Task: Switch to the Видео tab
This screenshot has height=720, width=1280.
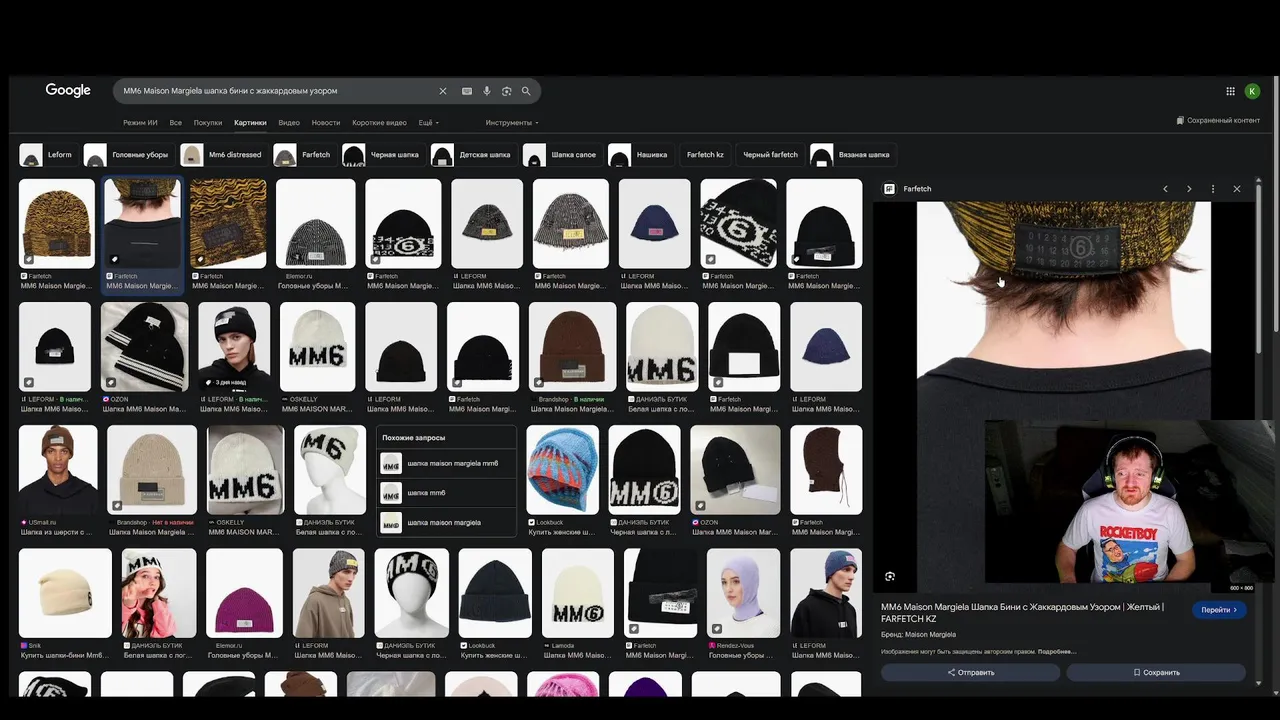Action: coord(289,123)
